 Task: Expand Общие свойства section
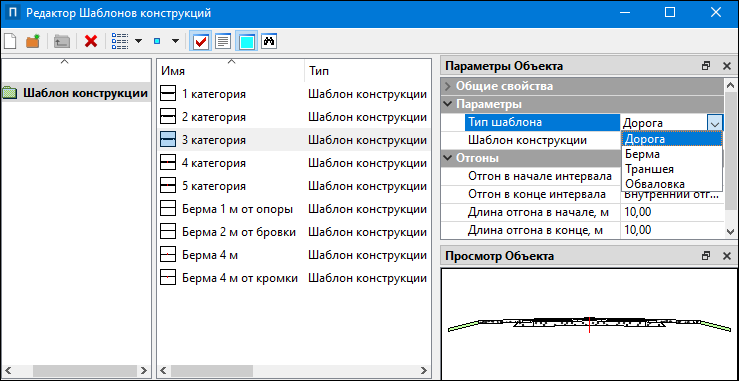[448, 86]
